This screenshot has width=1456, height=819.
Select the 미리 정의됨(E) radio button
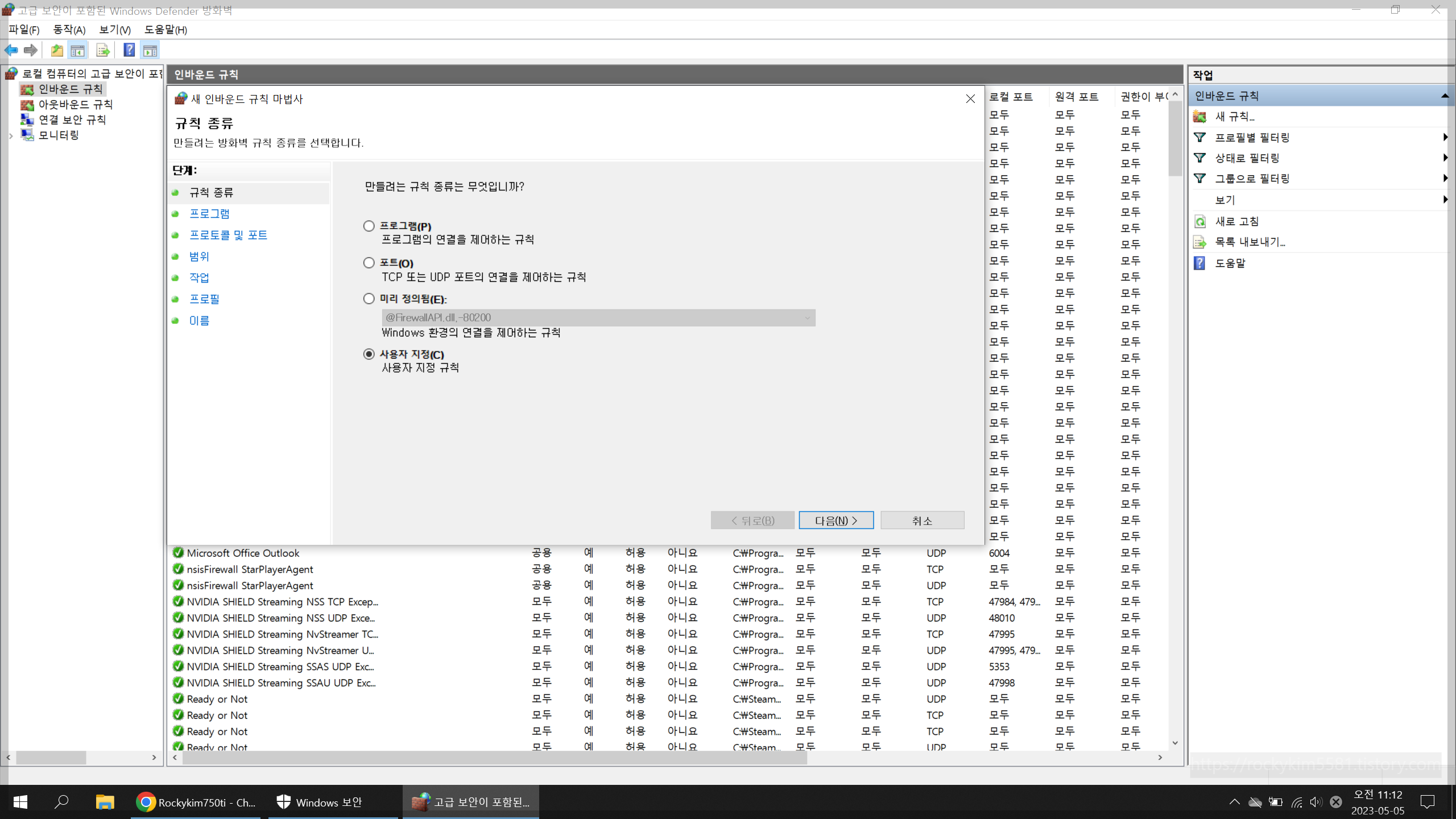pyautogui.click(x=369, y=299)
